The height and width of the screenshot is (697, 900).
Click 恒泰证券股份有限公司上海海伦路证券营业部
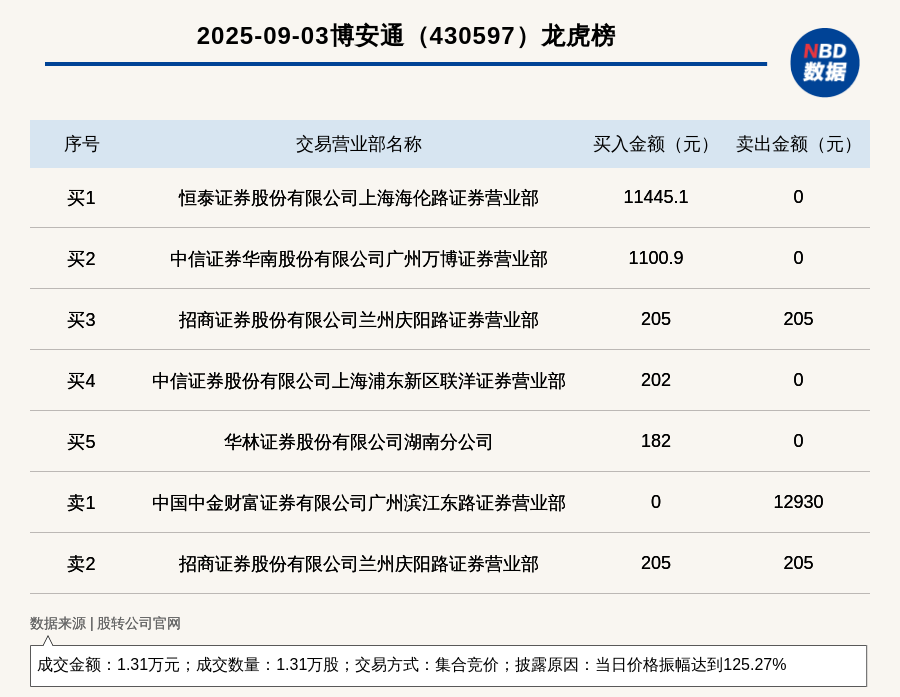[359, 198]
